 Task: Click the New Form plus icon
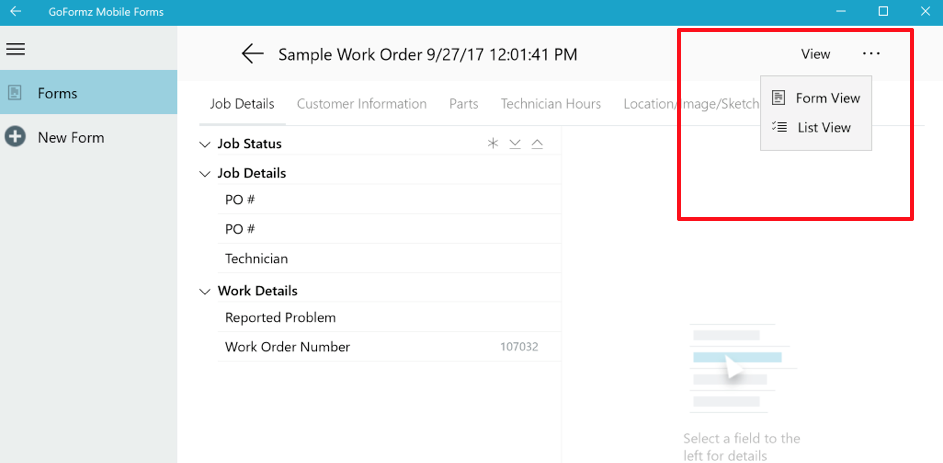tap(15, 137)
